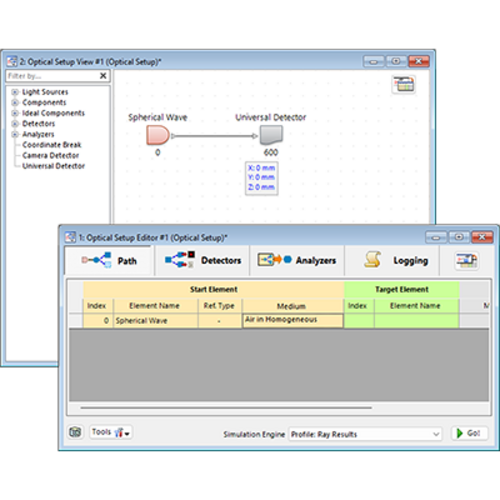Viewport: 500px width, 500px height.
Task: Click the Optical Setup View title bar icon
Action: (x=12, y=61)
